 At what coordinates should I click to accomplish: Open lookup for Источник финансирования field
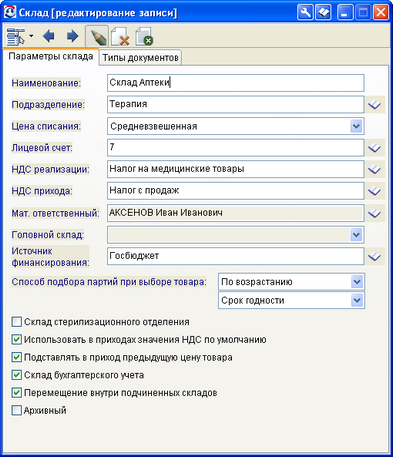(x=375, y=256)
